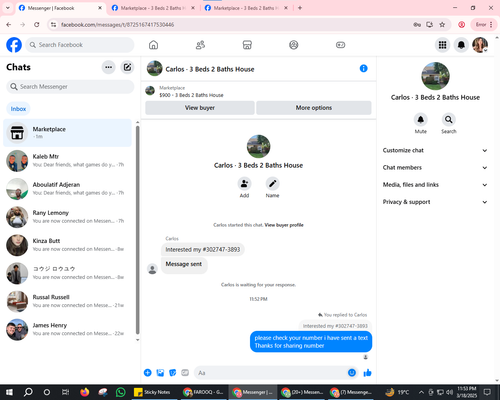Search in conversation magnifier icon
The image size is (500, 400).
coord(449,119)
